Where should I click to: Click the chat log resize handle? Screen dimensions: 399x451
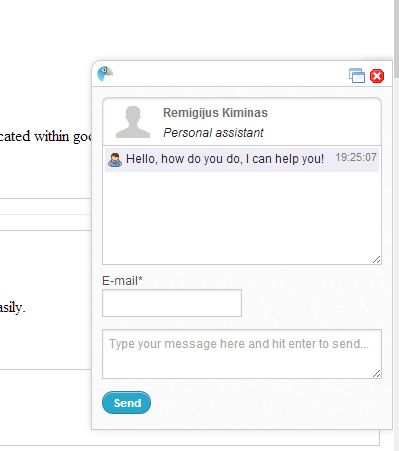377,260
